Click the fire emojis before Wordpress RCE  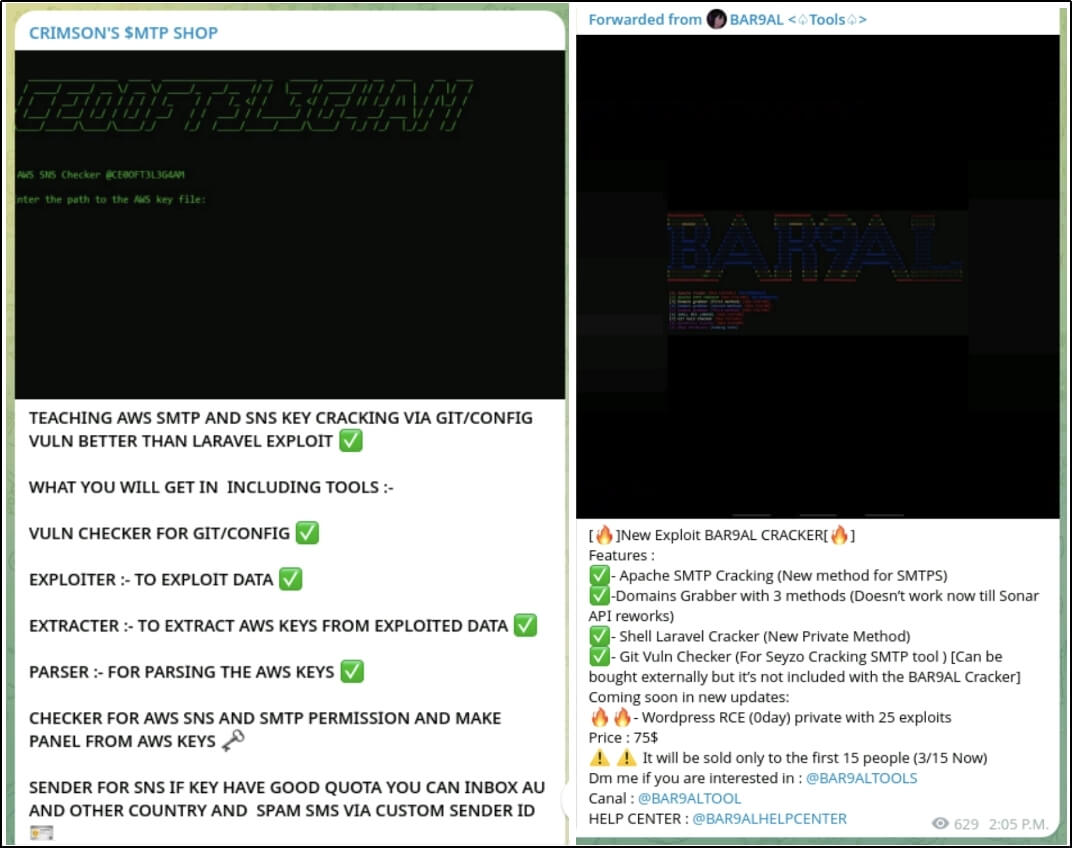pos(611,717)
